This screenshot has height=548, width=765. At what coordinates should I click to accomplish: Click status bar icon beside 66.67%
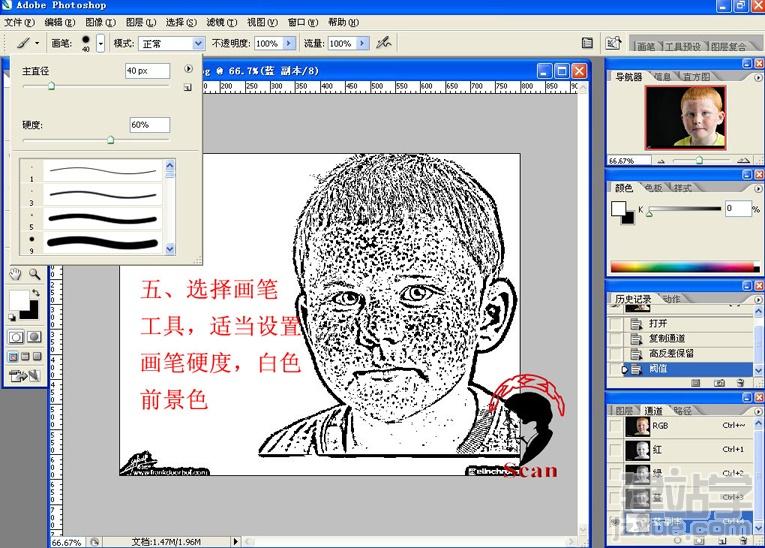click(x=94, y=542)
